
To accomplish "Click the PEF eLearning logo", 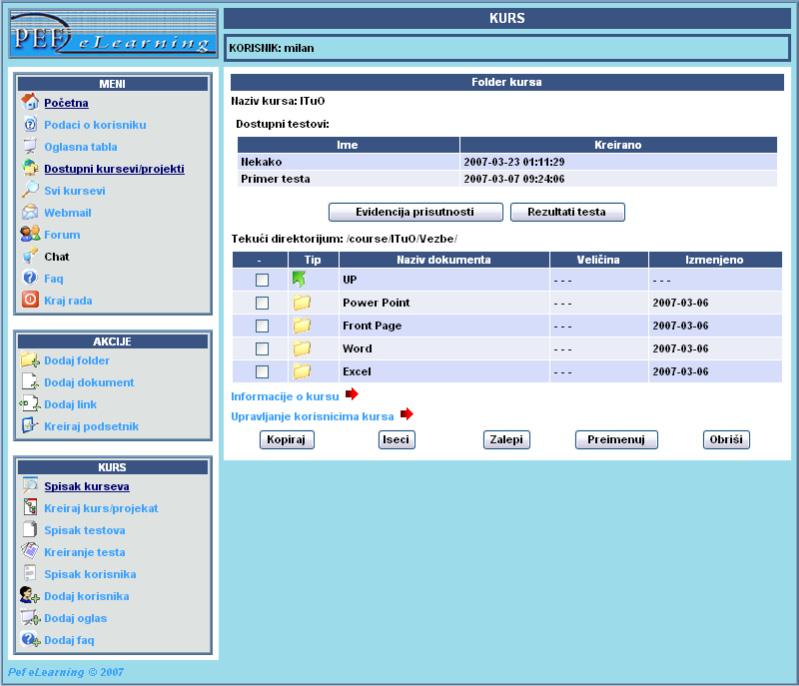I will 113,34.
